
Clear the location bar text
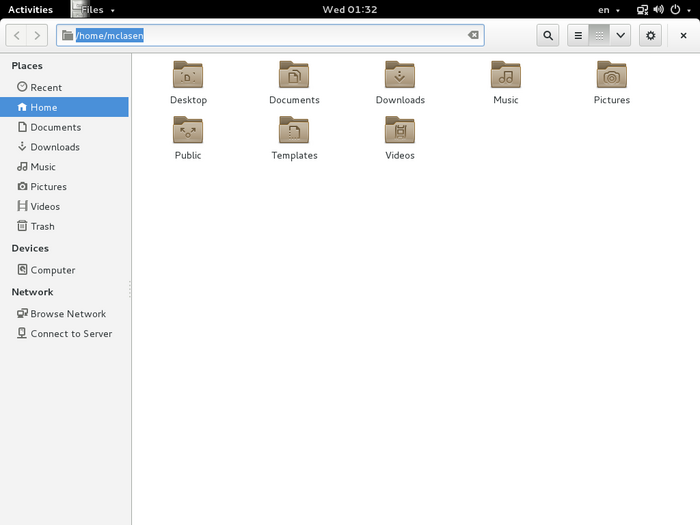pyautogui.click(x=473, y=35)
